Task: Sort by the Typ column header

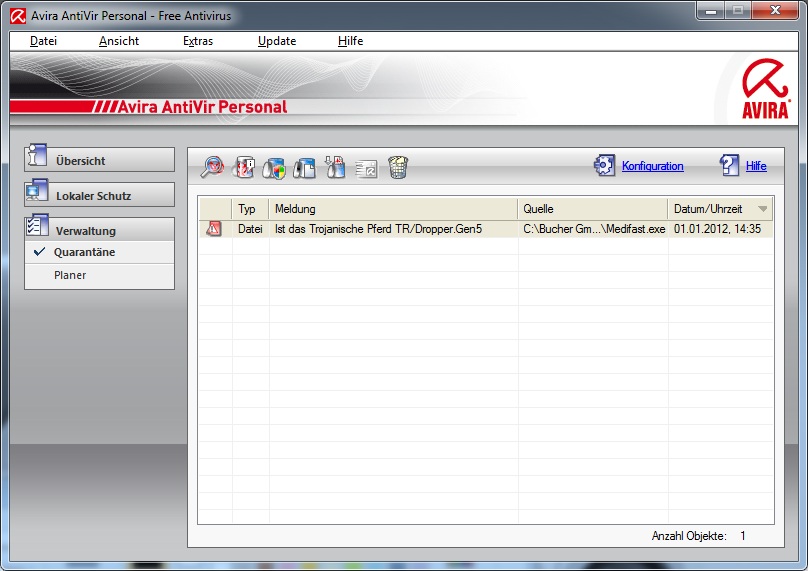Action: (x=250, y=209)
